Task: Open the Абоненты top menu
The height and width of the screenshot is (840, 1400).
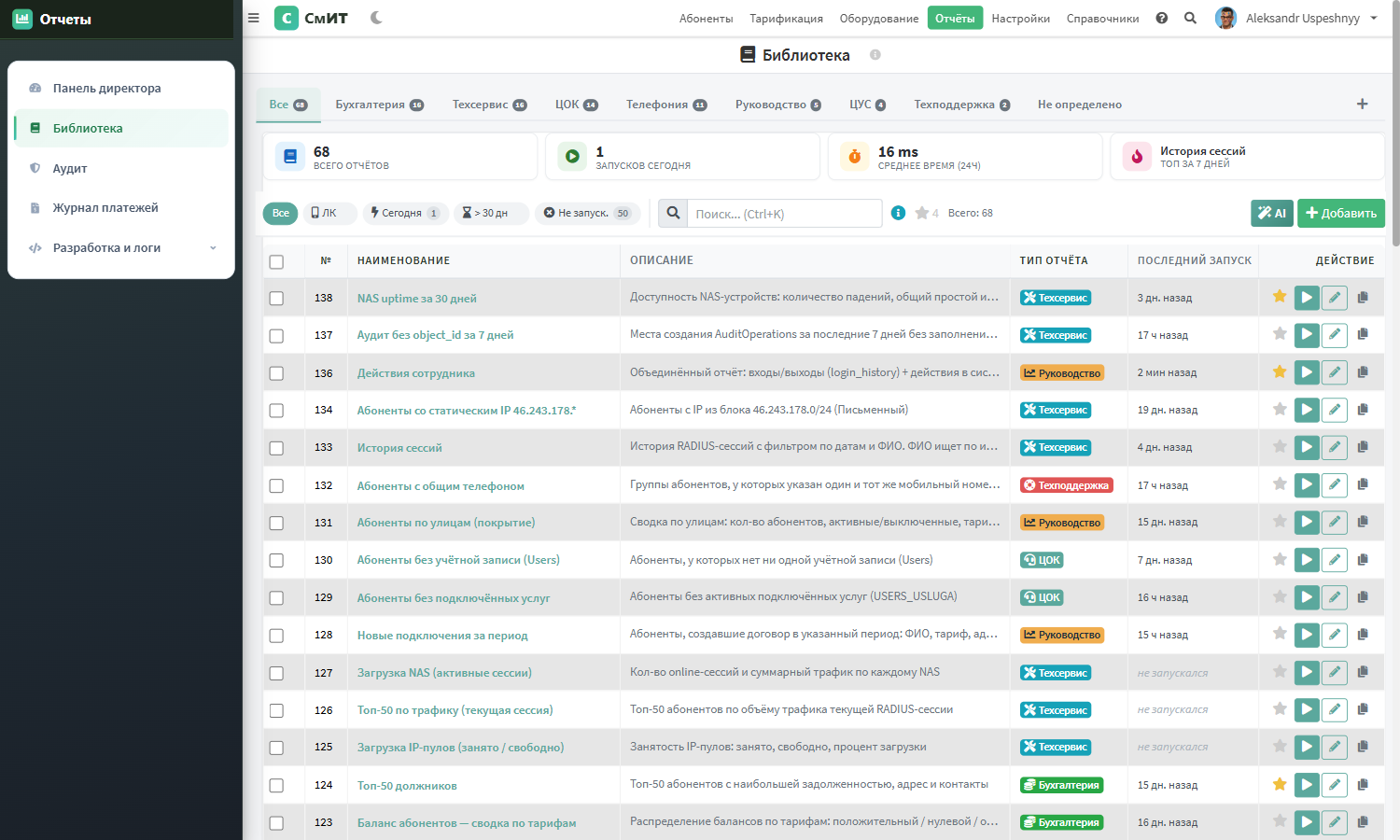Action: point(707,19)
